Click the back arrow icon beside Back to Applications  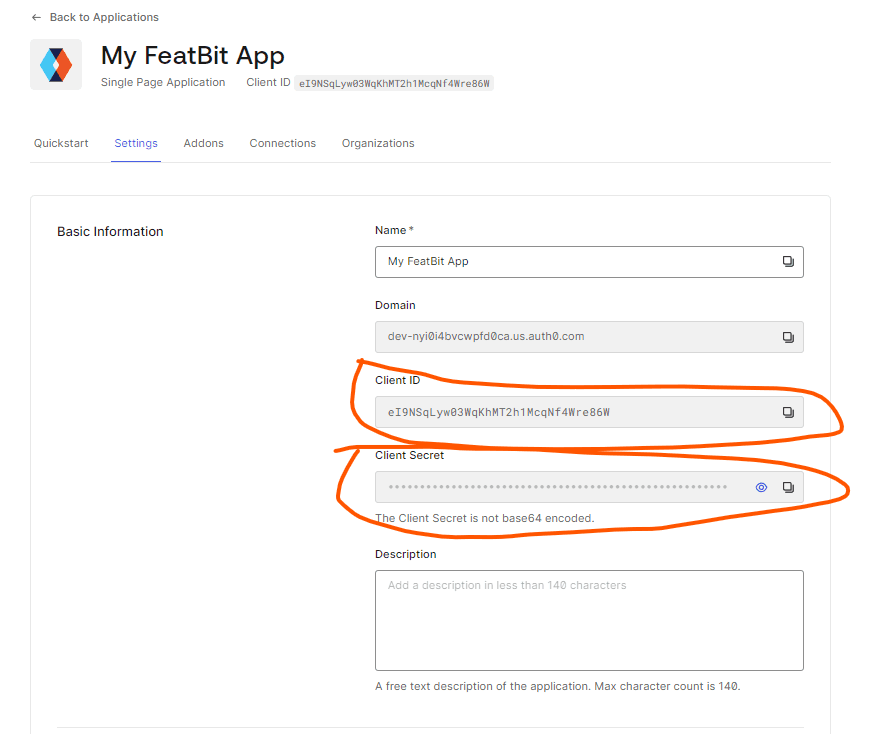pos(37,17)
